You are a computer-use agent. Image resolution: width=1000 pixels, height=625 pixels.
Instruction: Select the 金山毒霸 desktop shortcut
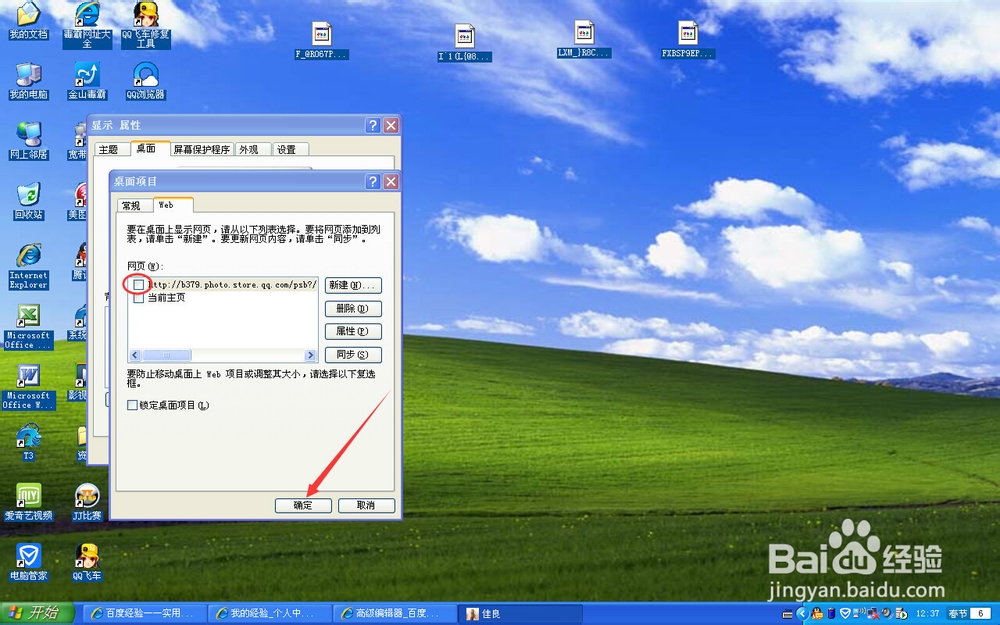(87, 81)
